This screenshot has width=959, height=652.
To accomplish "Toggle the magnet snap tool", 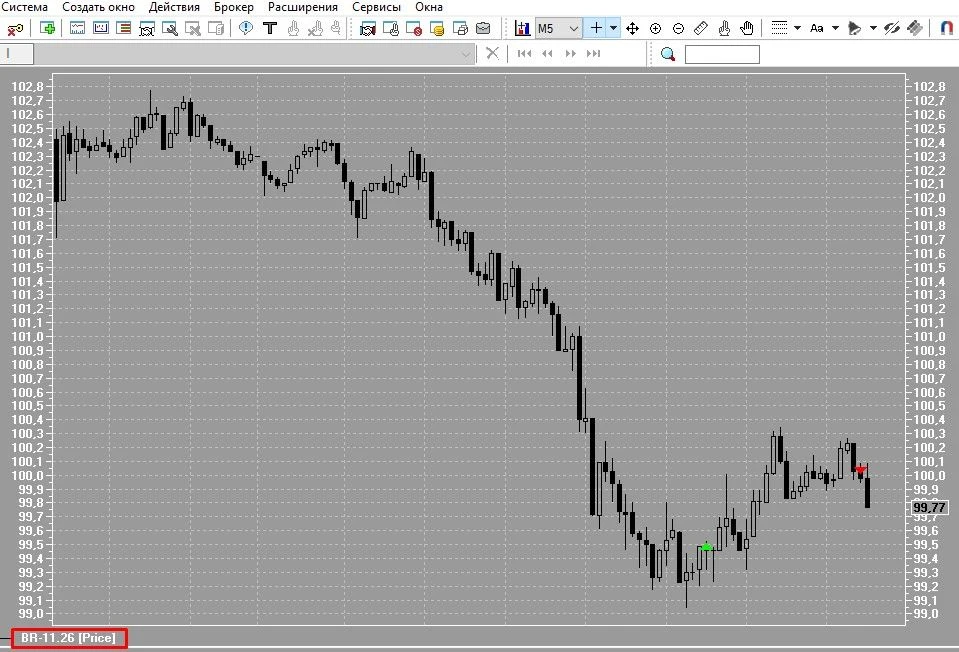I will [946, 28].
